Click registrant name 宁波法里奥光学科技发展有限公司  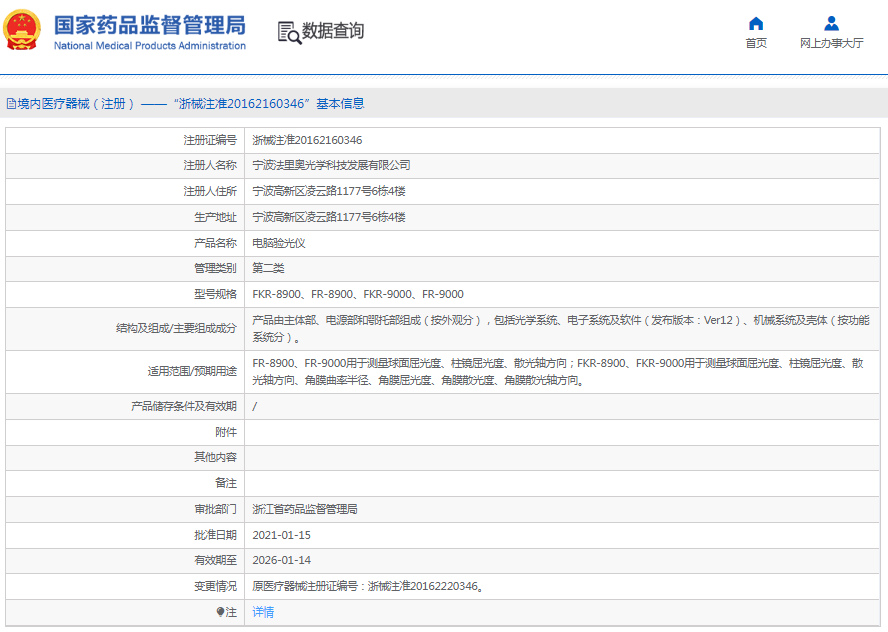pyautogui.click(x=331, y=165)
